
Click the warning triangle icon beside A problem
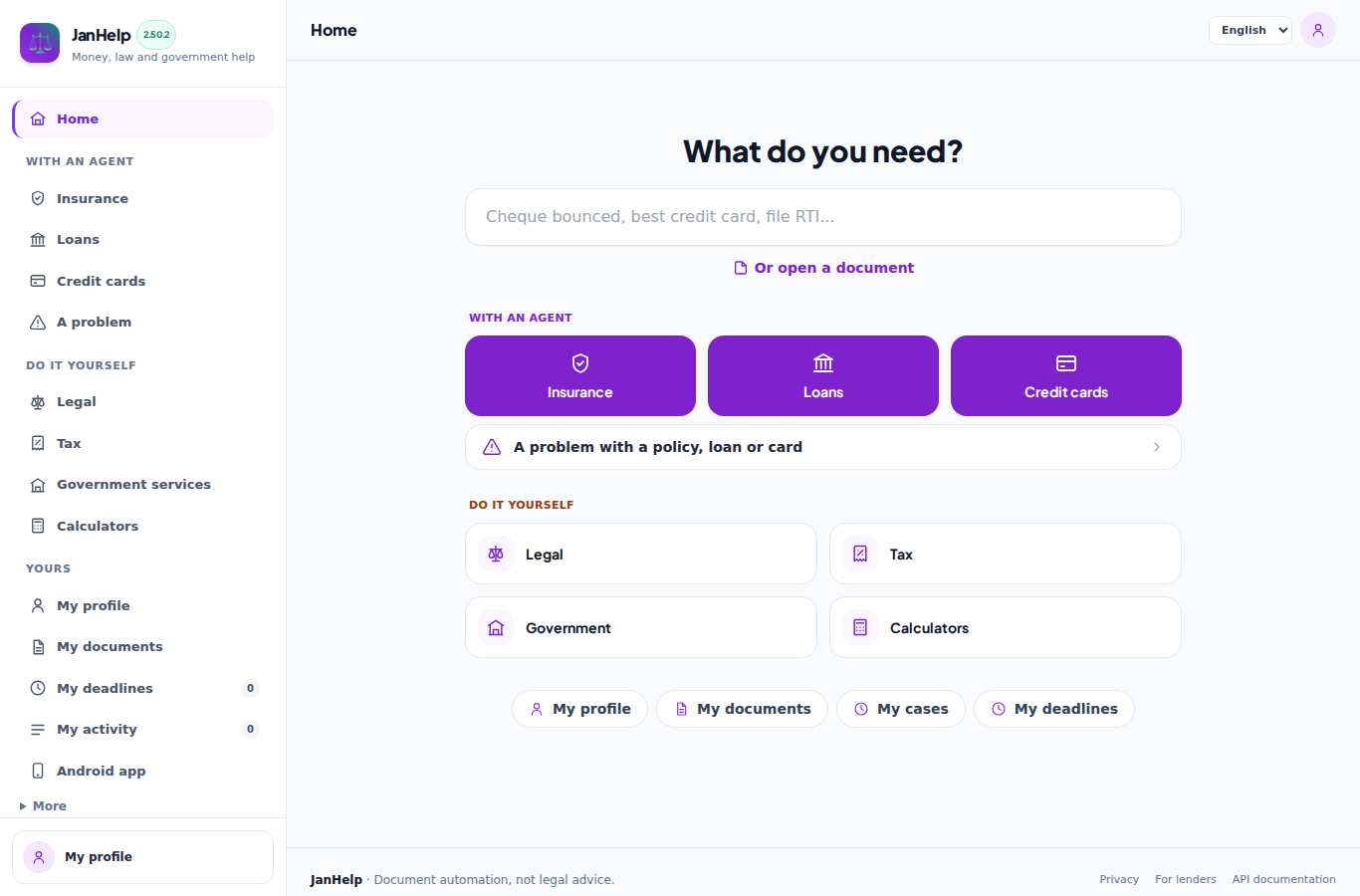(x=38, y=323)
